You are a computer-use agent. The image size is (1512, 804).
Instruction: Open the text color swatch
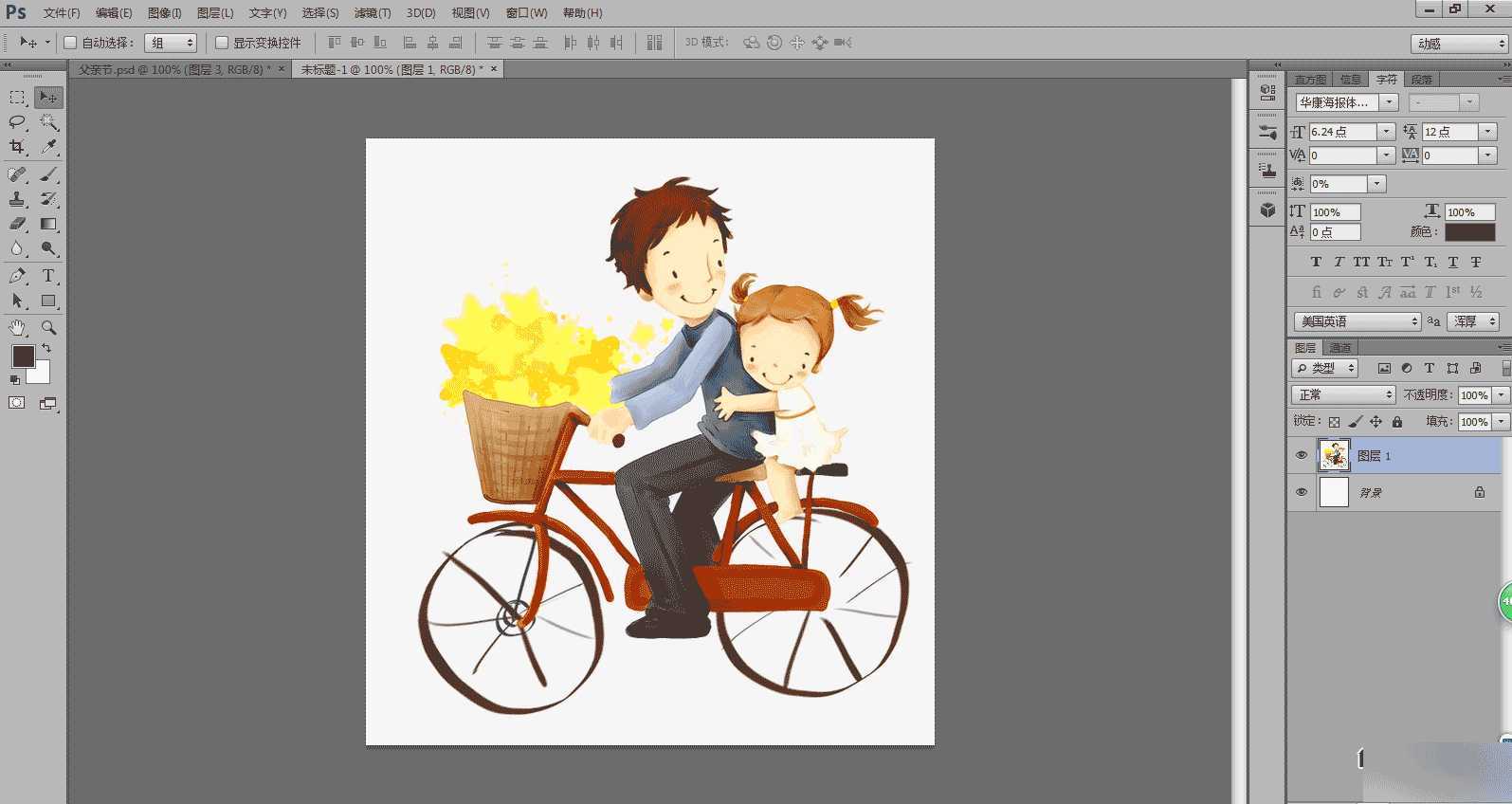click(x=1469, y=231)
